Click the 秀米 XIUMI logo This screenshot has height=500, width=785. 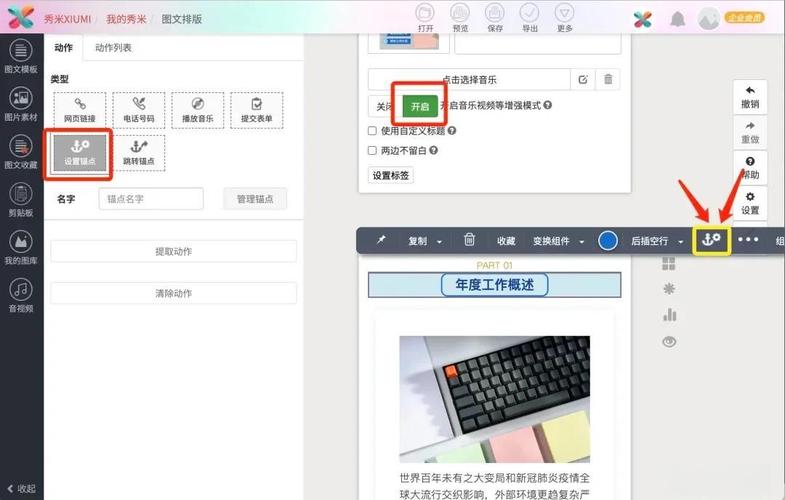click(x=21, y=18)
